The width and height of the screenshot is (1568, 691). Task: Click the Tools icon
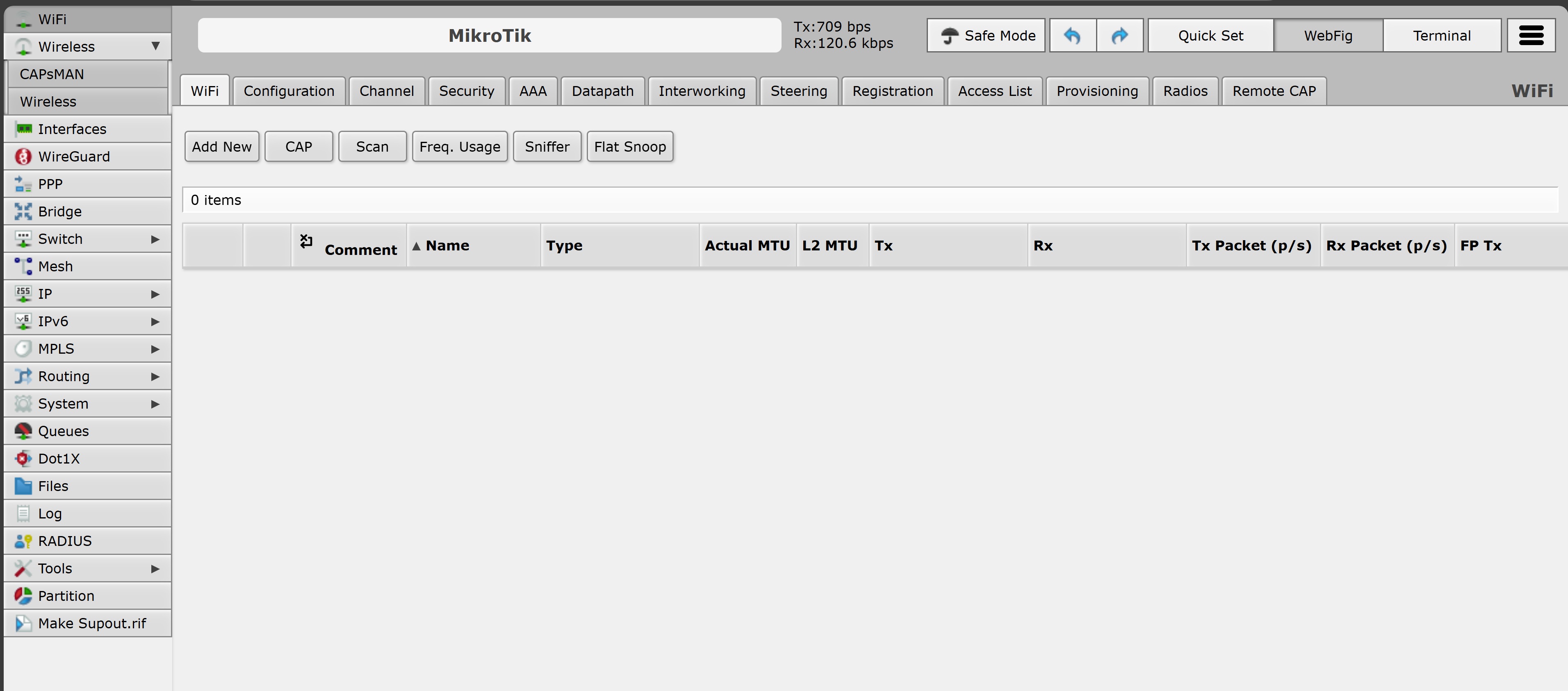click(x=23, y=568)
